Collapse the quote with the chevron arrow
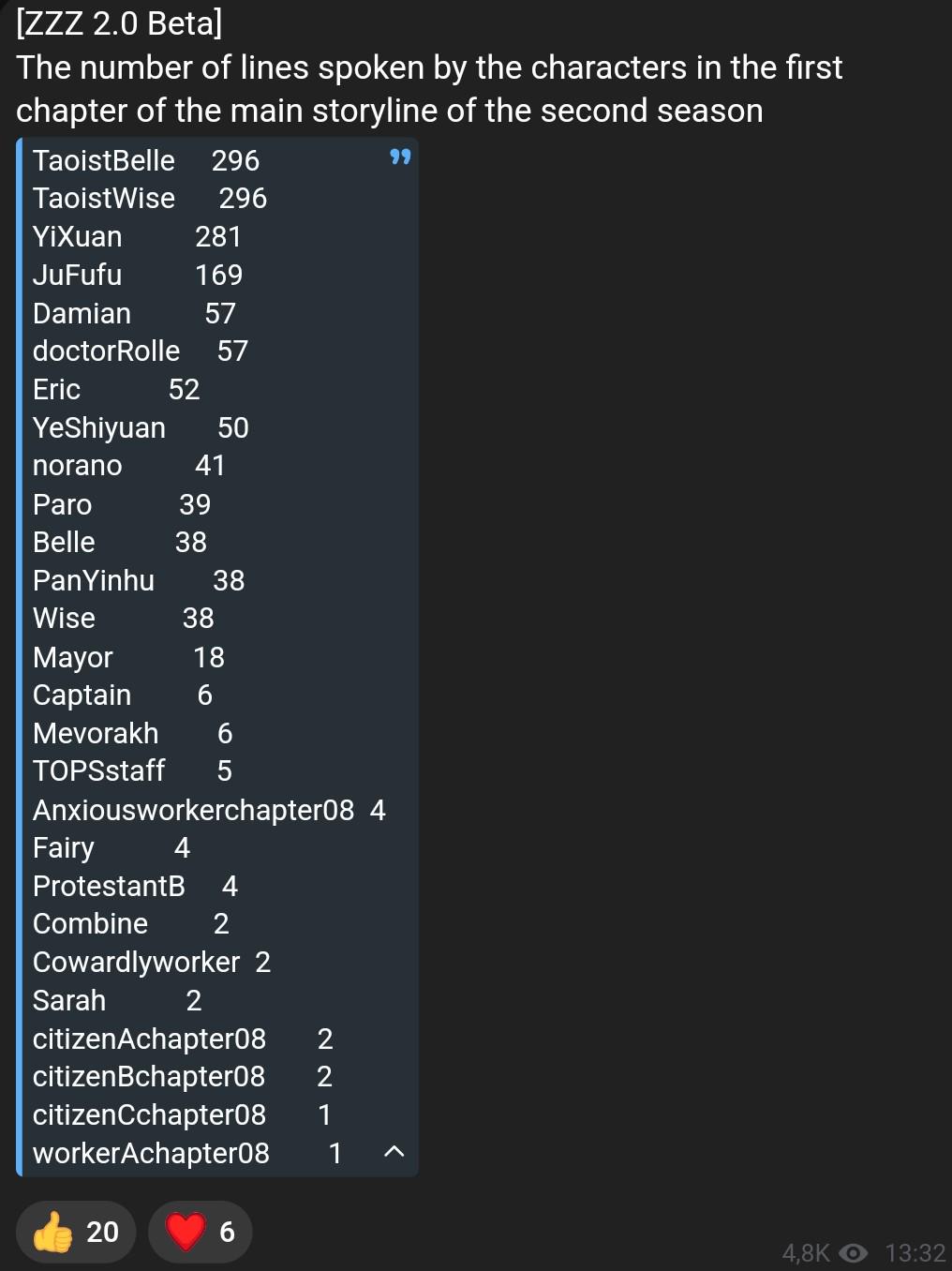Image resolution: width=952 pixels, height=1271 pixels. pyautogui.click(x=394, y=1151)
